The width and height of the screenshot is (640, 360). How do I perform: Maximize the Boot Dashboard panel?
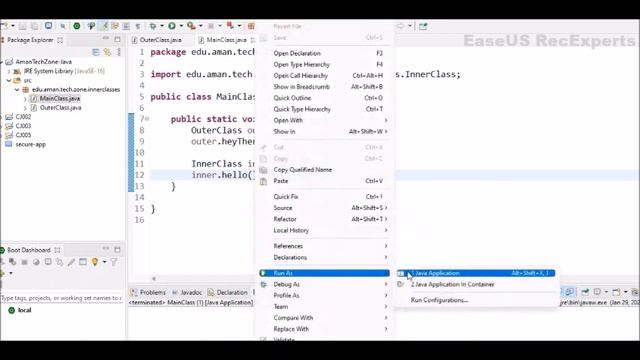coord(118,249)
